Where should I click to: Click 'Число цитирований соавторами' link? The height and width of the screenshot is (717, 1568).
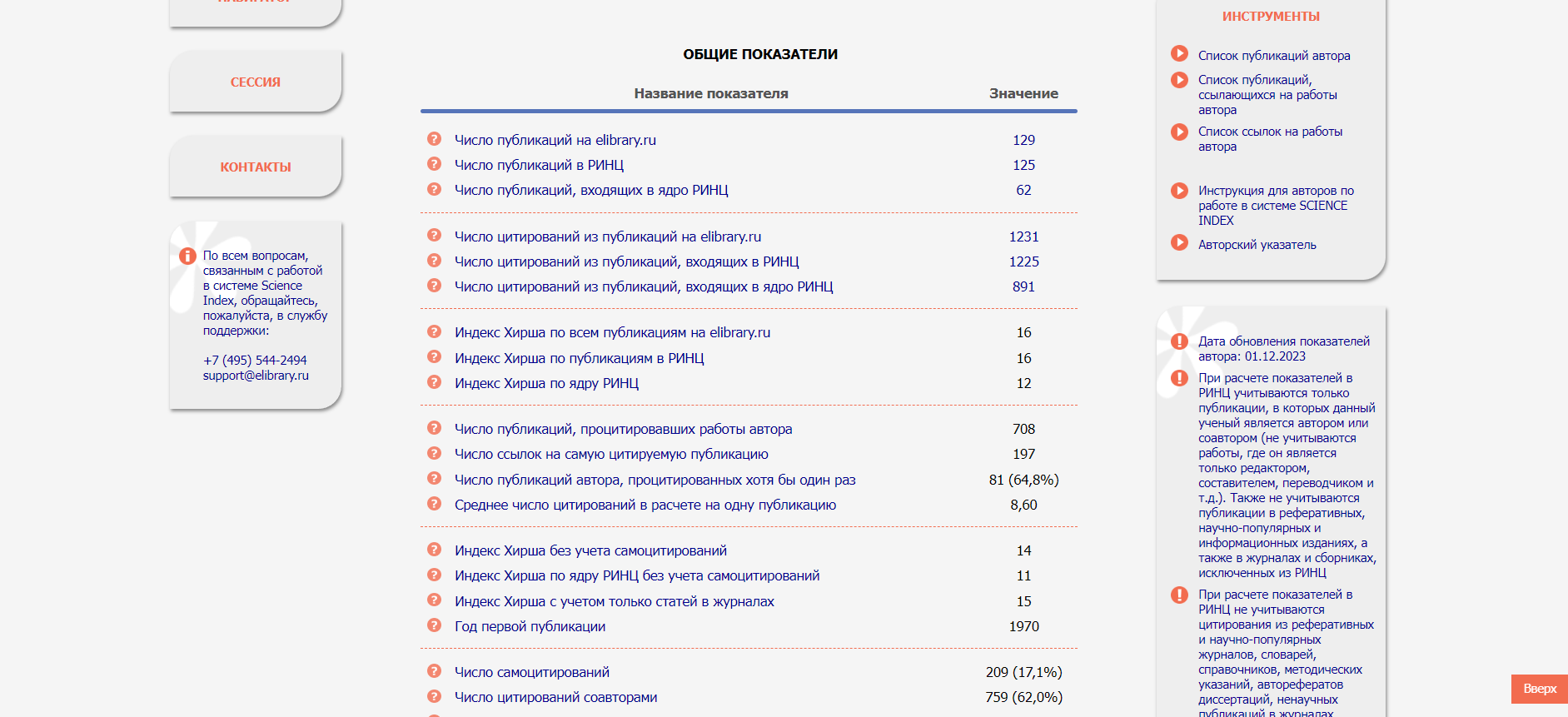click(x=555, y=697)
